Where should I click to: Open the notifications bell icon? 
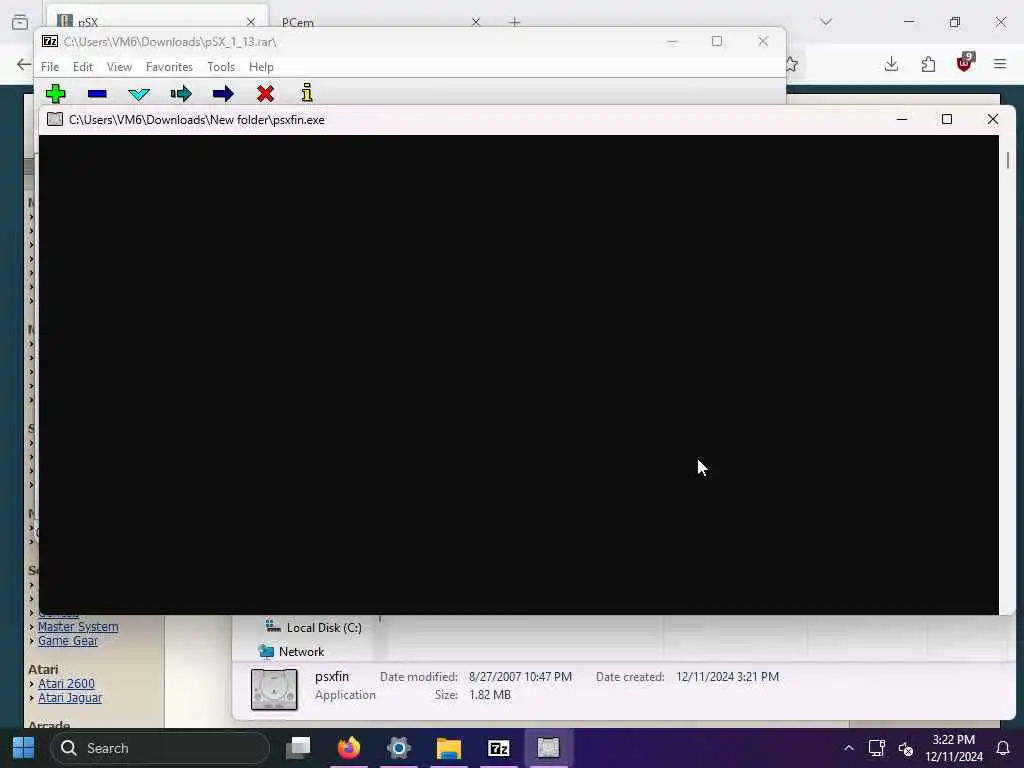pyautogui.click(x=1003, y=748)
